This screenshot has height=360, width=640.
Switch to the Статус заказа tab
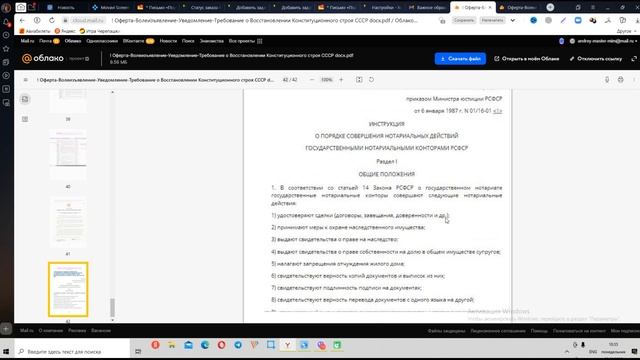202,7
